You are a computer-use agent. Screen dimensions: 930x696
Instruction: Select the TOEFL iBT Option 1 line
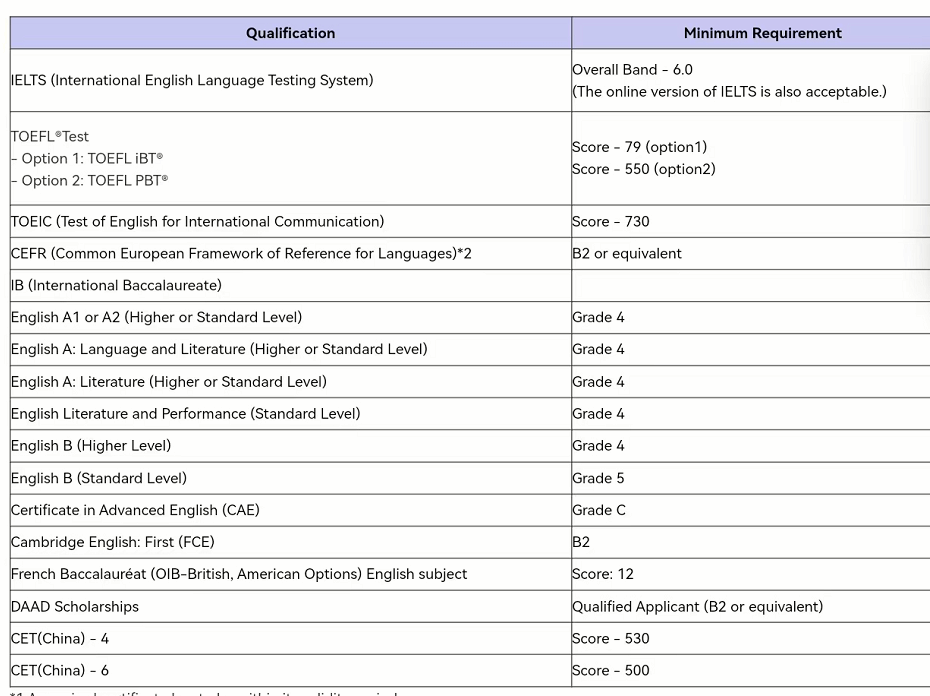pos(88,158)
